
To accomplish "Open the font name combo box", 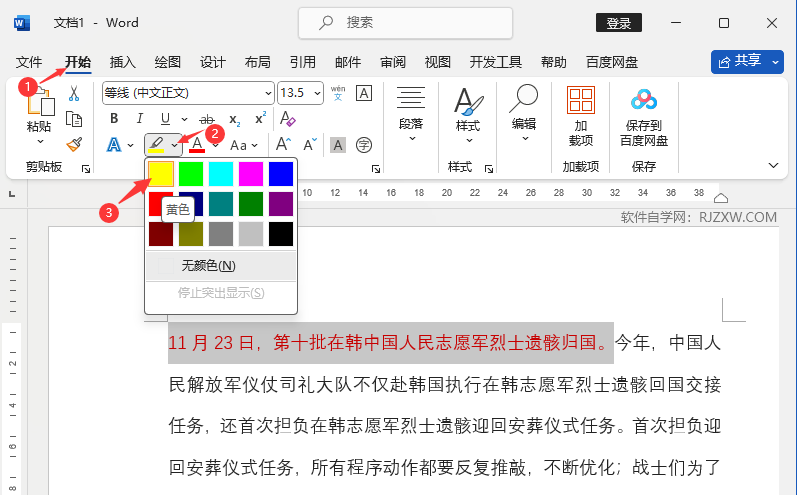I will point(188,93).
